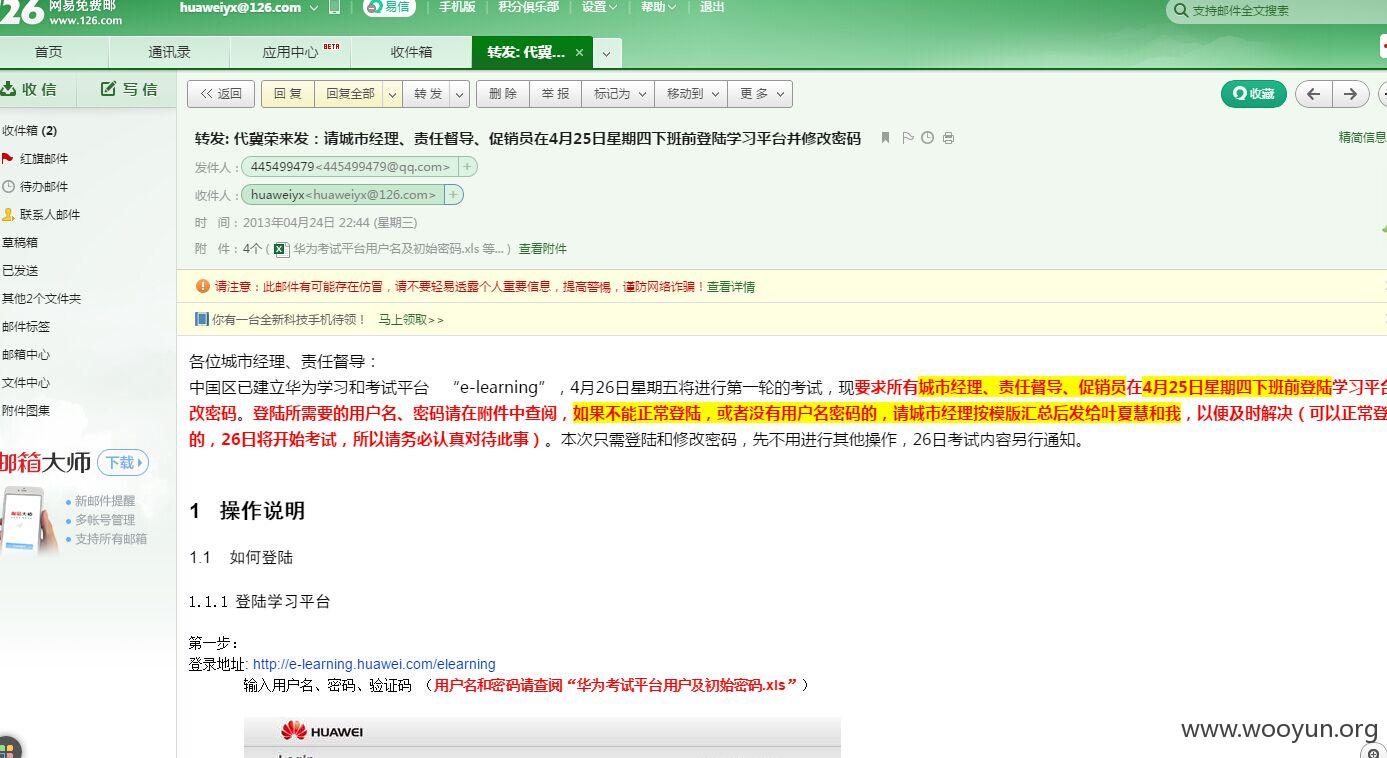Click the mobile phone icon beside account name
This screenshot has width=1387, height=758.
(334, 7)
